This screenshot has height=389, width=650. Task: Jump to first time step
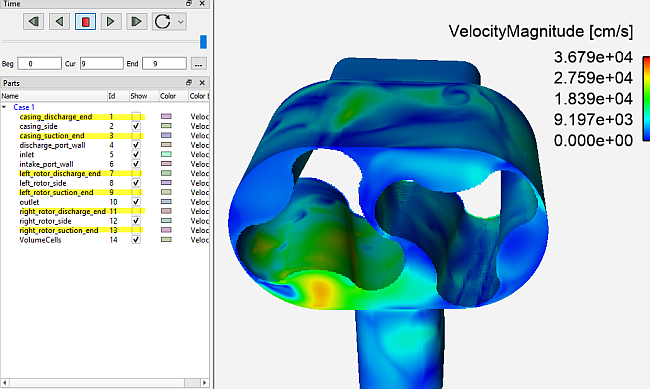(x=34, y=22)
